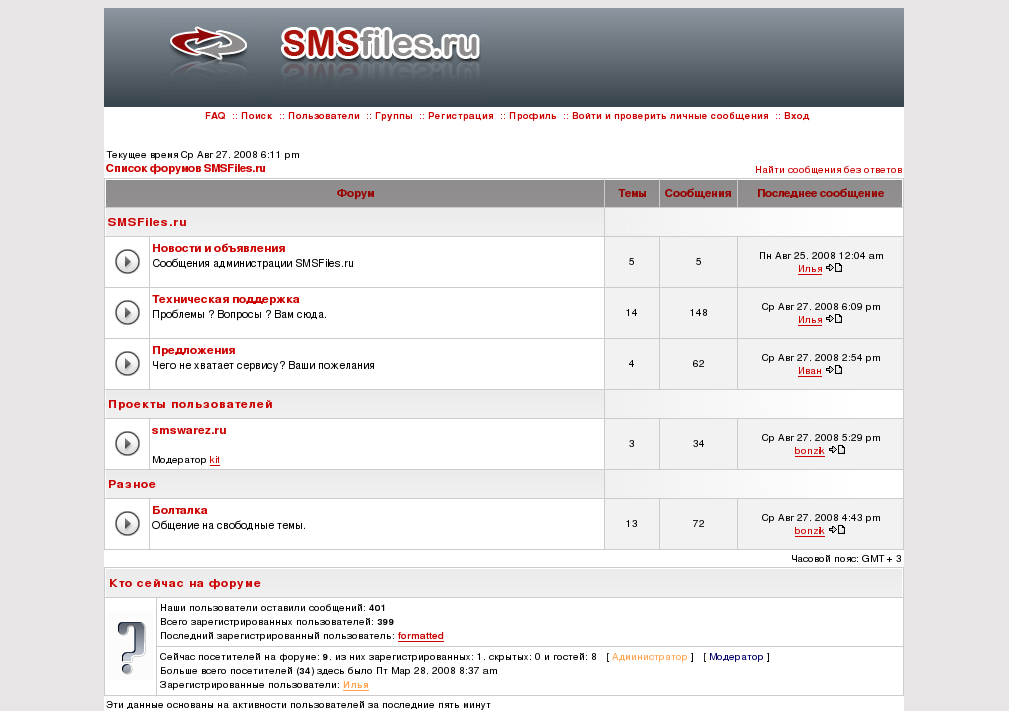Open the smswarez.ru forum

(189, 430)
